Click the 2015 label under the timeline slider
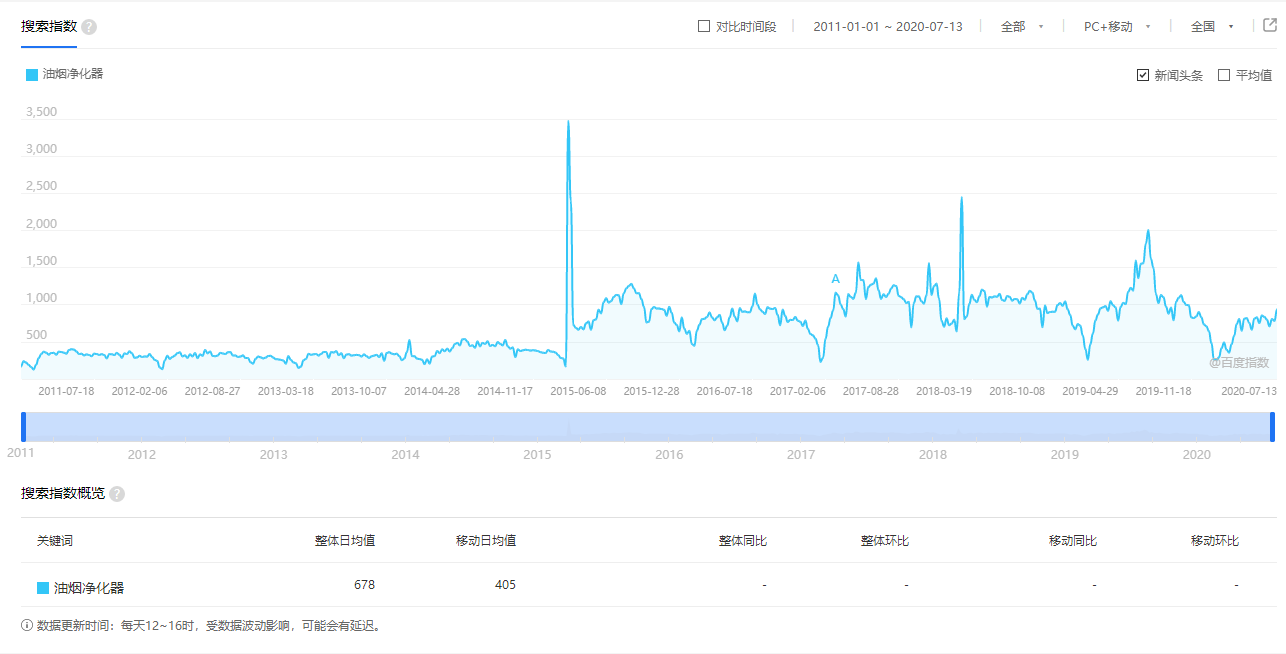Viewport: 1286px width, 654px height. coord(537,454)
